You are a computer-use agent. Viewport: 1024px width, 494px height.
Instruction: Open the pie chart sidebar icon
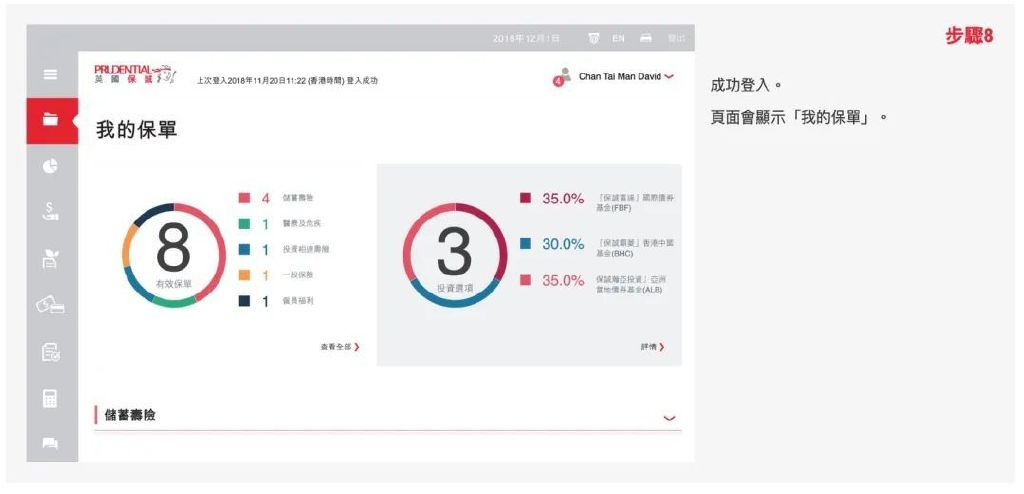(50, 166)
